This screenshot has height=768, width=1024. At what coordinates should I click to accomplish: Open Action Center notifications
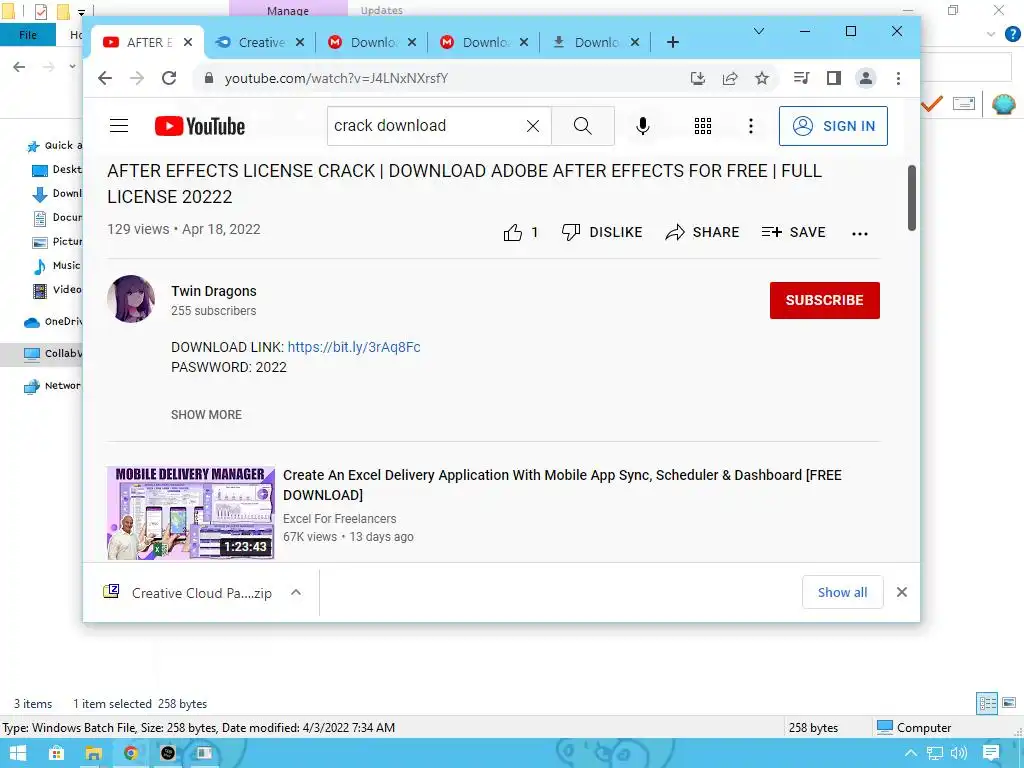coord(991,753)
